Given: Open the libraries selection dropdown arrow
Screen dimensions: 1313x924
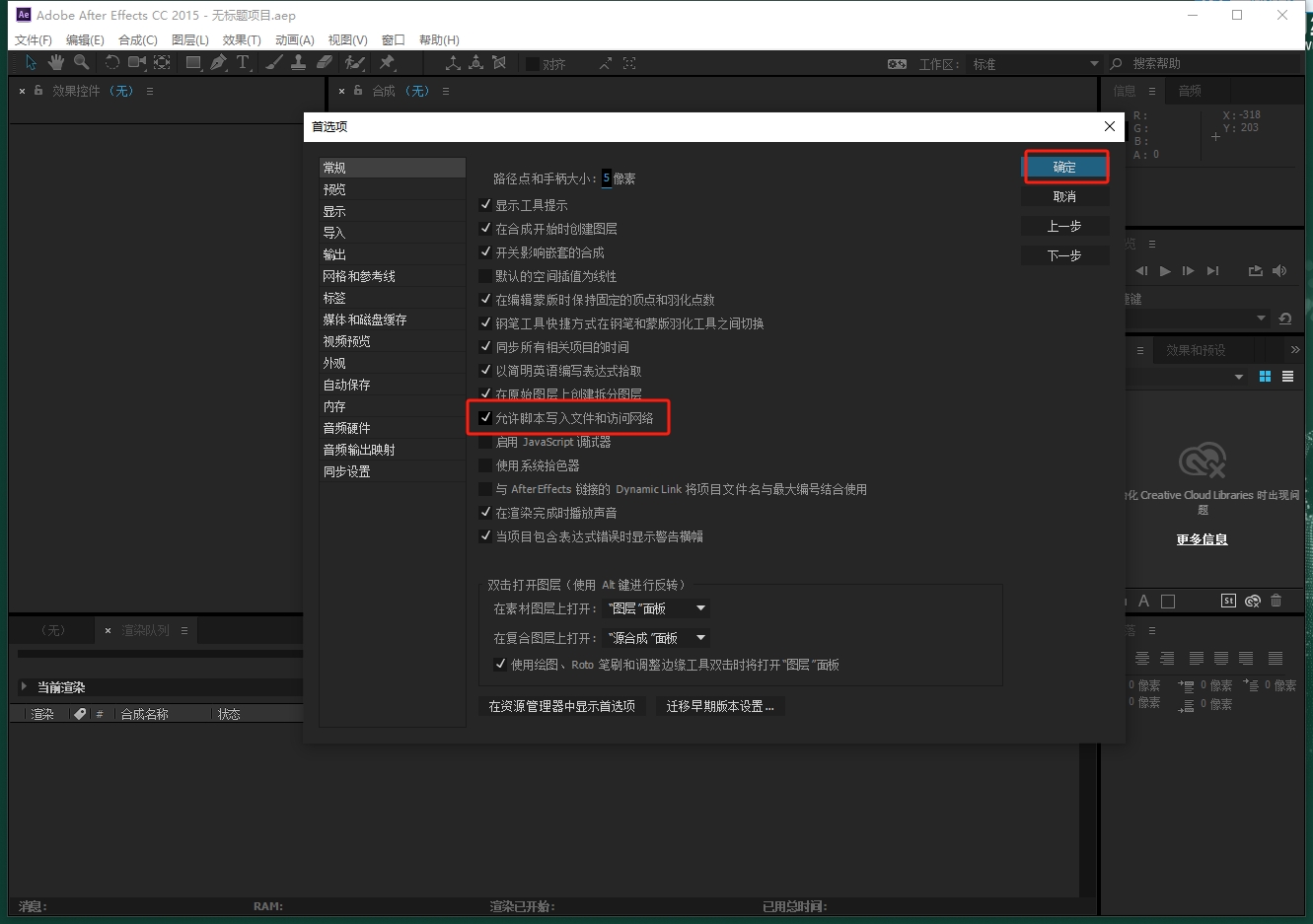Looking at the screenshot, I should pos(1239,377).
